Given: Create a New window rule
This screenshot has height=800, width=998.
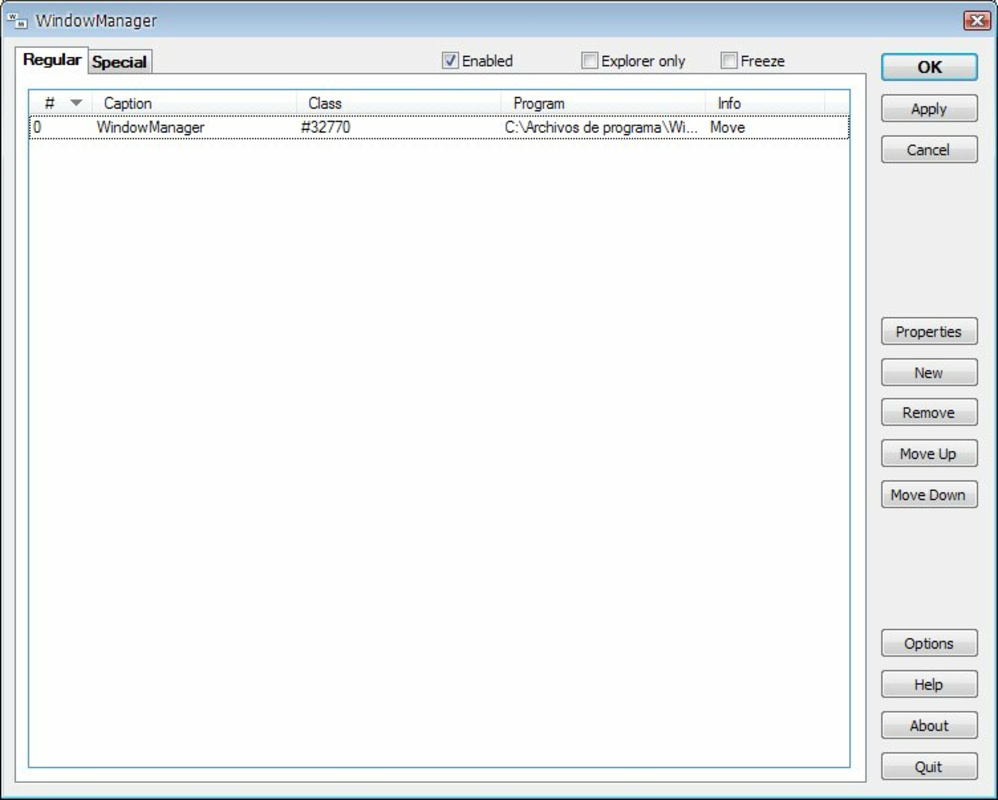Looking at the screenshot, I should [x=929, y=372].
